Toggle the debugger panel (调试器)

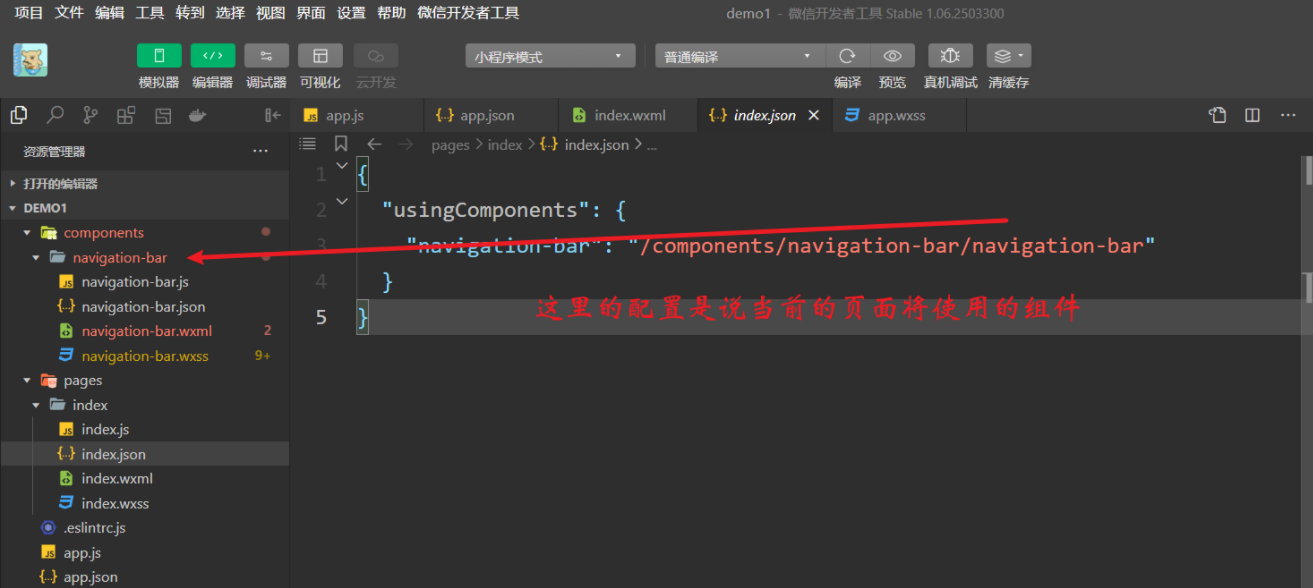pos(267,56)
